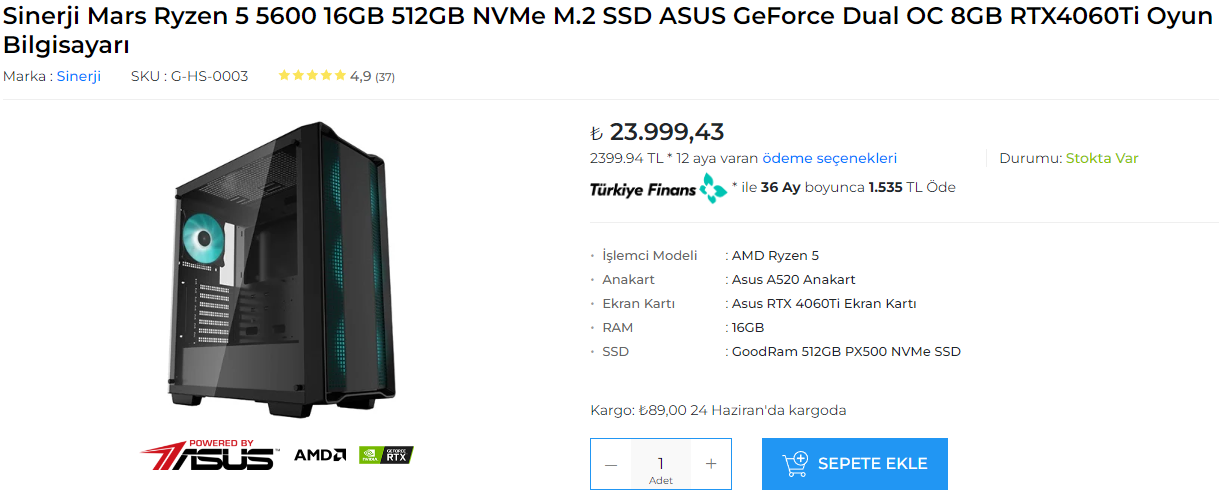Click the Kargo shipping info line
1219x501 pixels.
[718, 410]
